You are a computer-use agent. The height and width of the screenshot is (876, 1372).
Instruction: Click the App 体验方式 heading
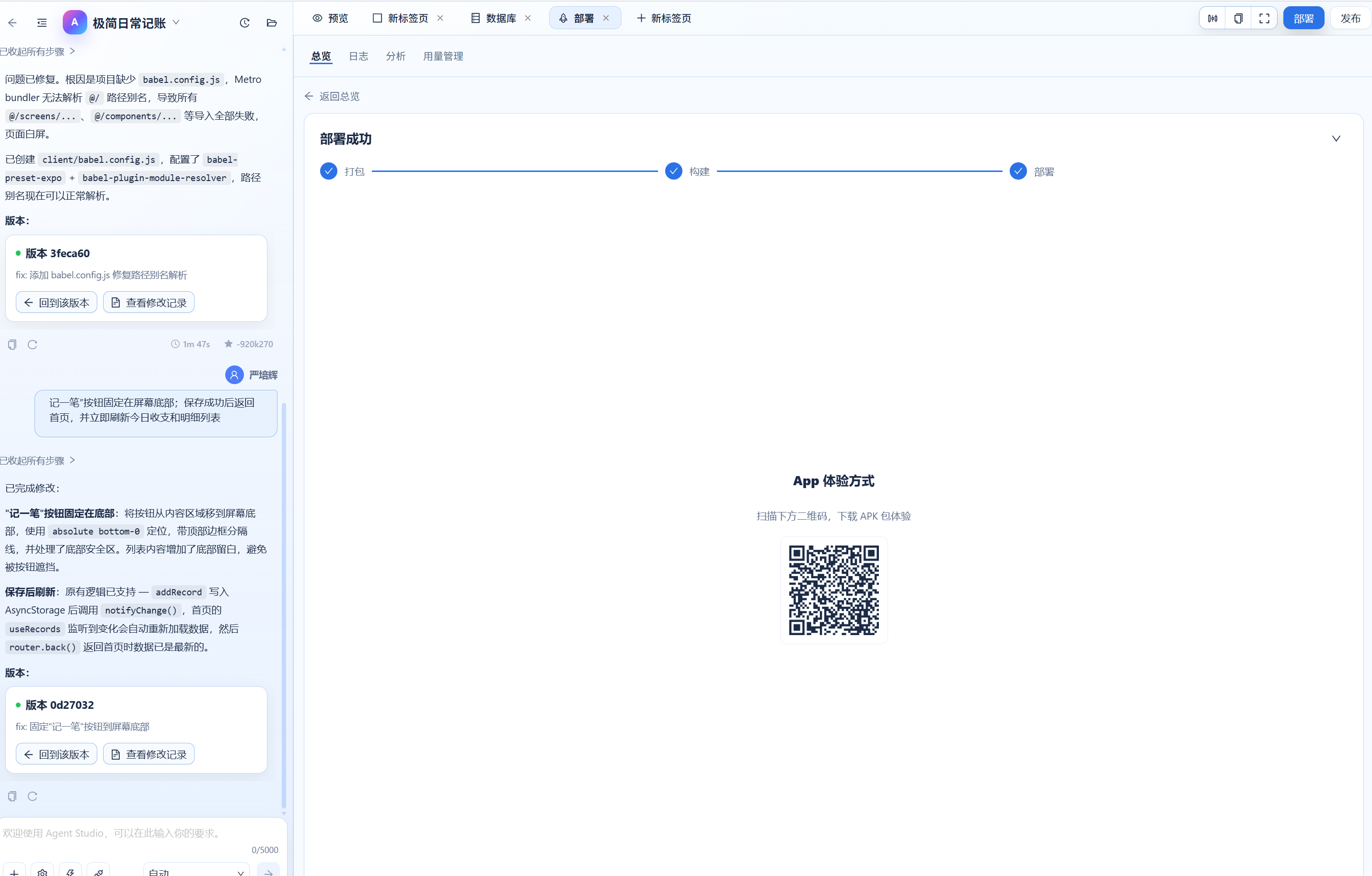point(833,481)
